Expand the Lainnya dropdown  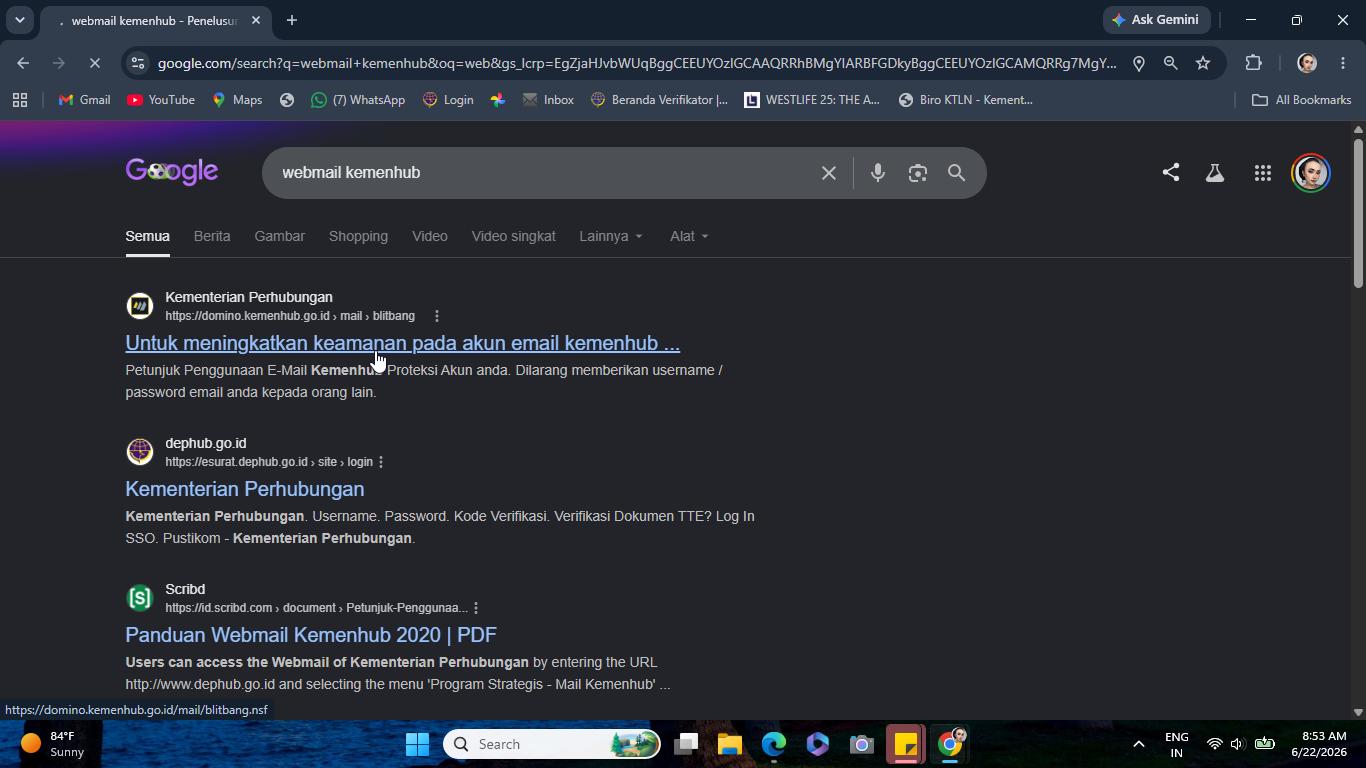[x=611, y=236]
